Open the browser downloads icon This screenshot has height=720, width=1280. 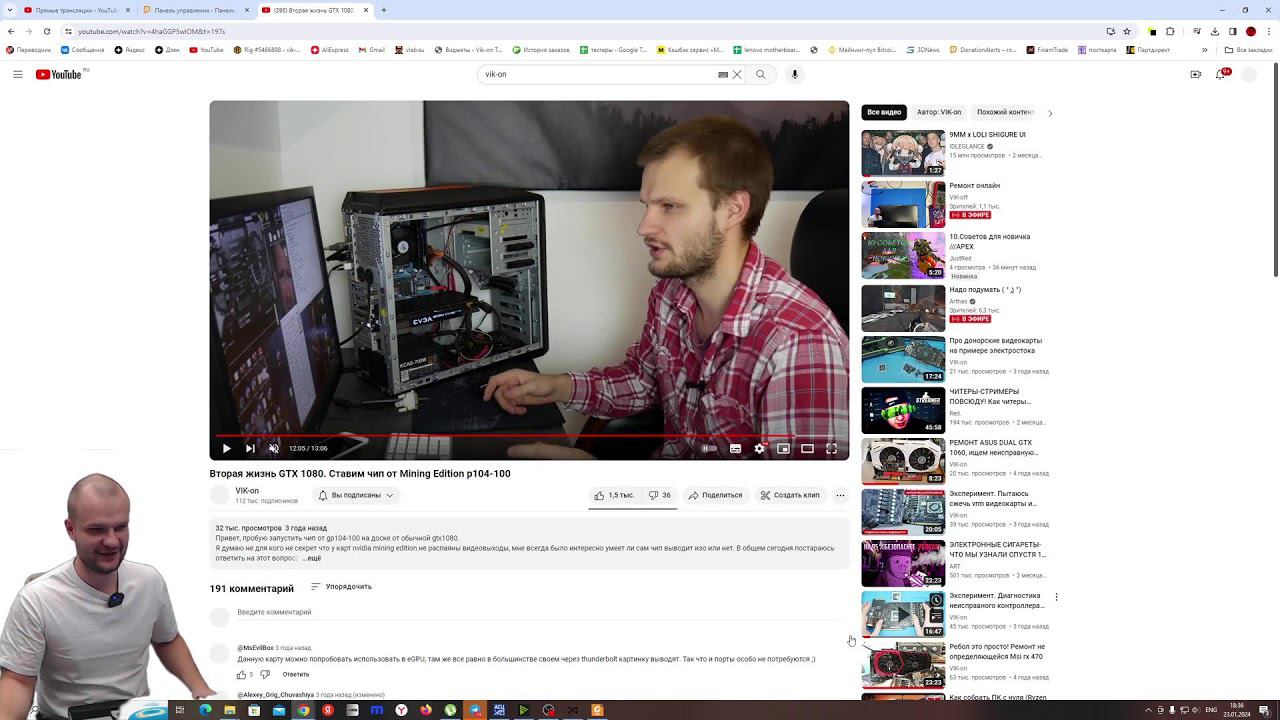(1215, 31)
